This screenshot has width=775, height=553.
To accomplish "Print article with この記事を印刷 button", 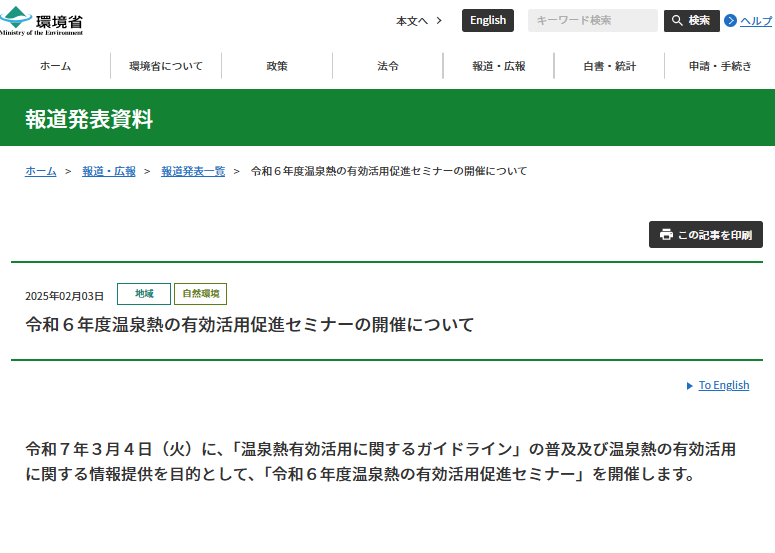I will click(x=706, y=234).
